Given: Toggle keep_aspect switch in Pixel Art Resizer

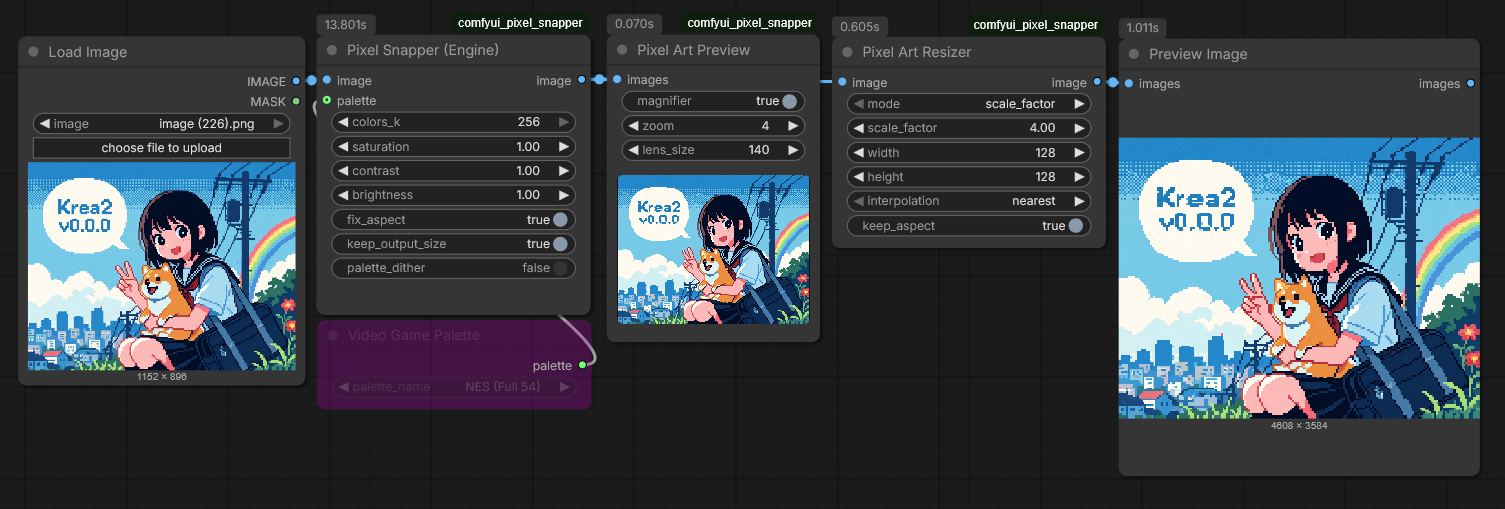Looking at the screenshot, I should 1075,226.
